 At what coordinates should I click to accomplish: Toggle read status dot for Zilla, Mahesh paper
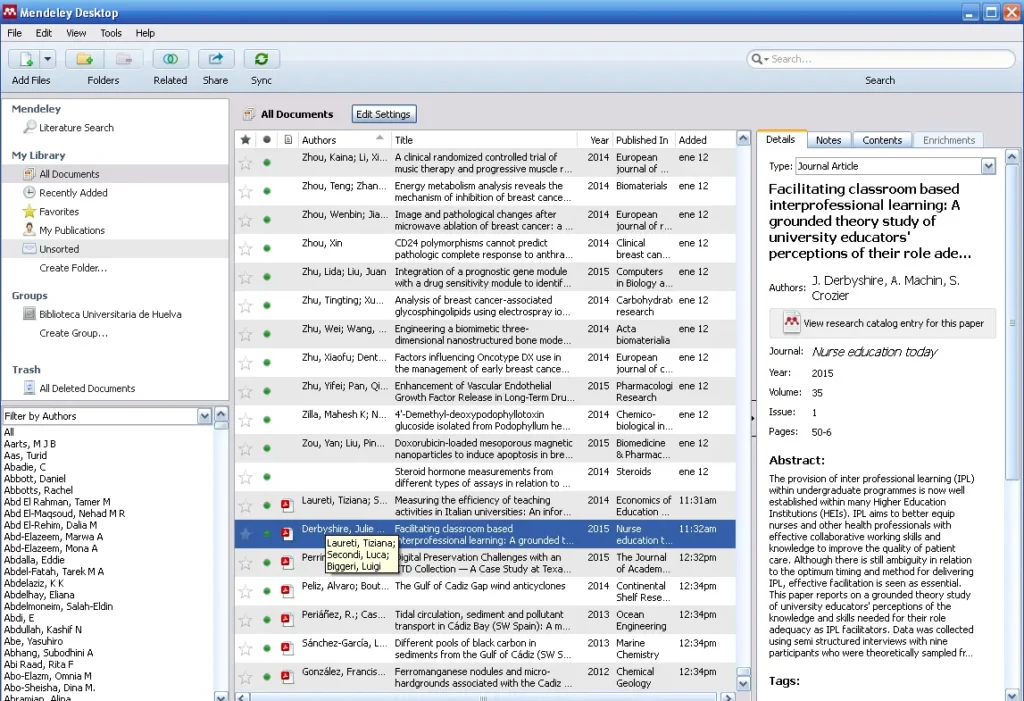click(267, 420)
